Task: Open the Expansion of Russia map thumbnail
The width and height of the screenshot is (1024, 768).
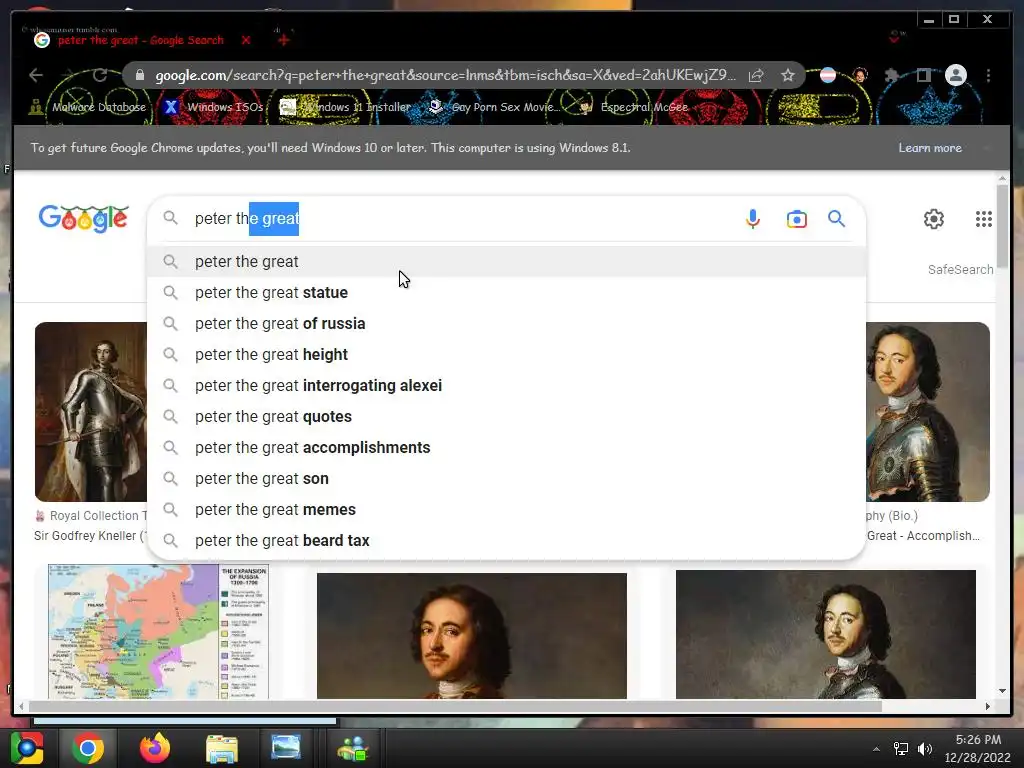Action: point(159,632)
